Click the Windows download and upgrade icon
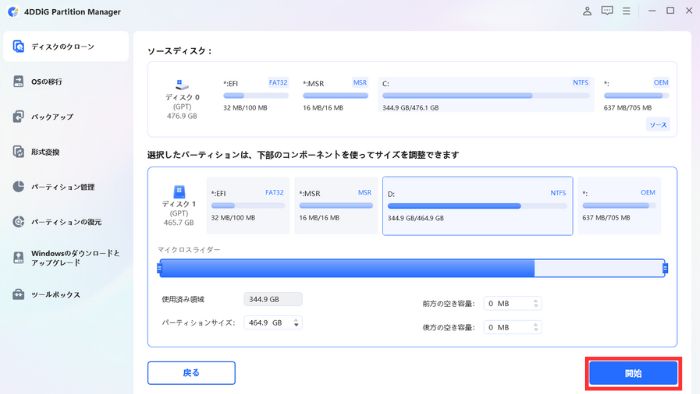Screen dimensions: 700x394 [18, 257]
